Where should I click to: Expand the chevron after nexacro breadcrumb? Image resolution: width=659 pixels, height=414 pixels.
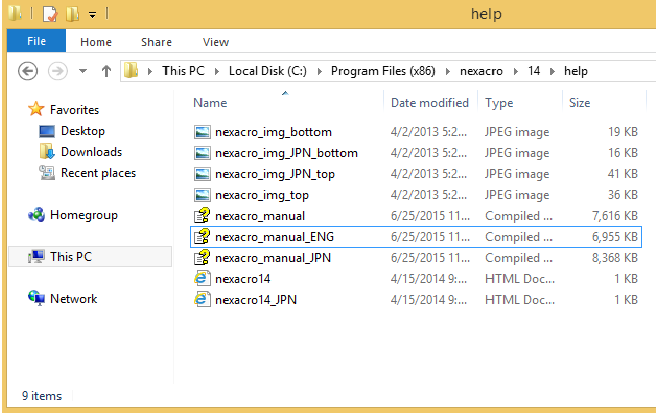(x=516, y=71)
